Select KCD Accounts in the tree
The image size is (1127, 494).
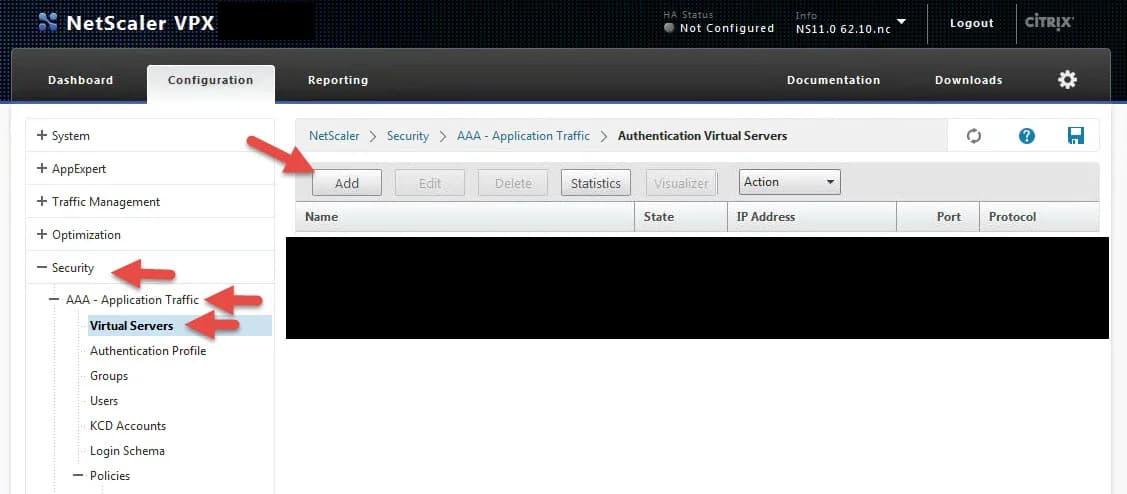click(128, 426)
